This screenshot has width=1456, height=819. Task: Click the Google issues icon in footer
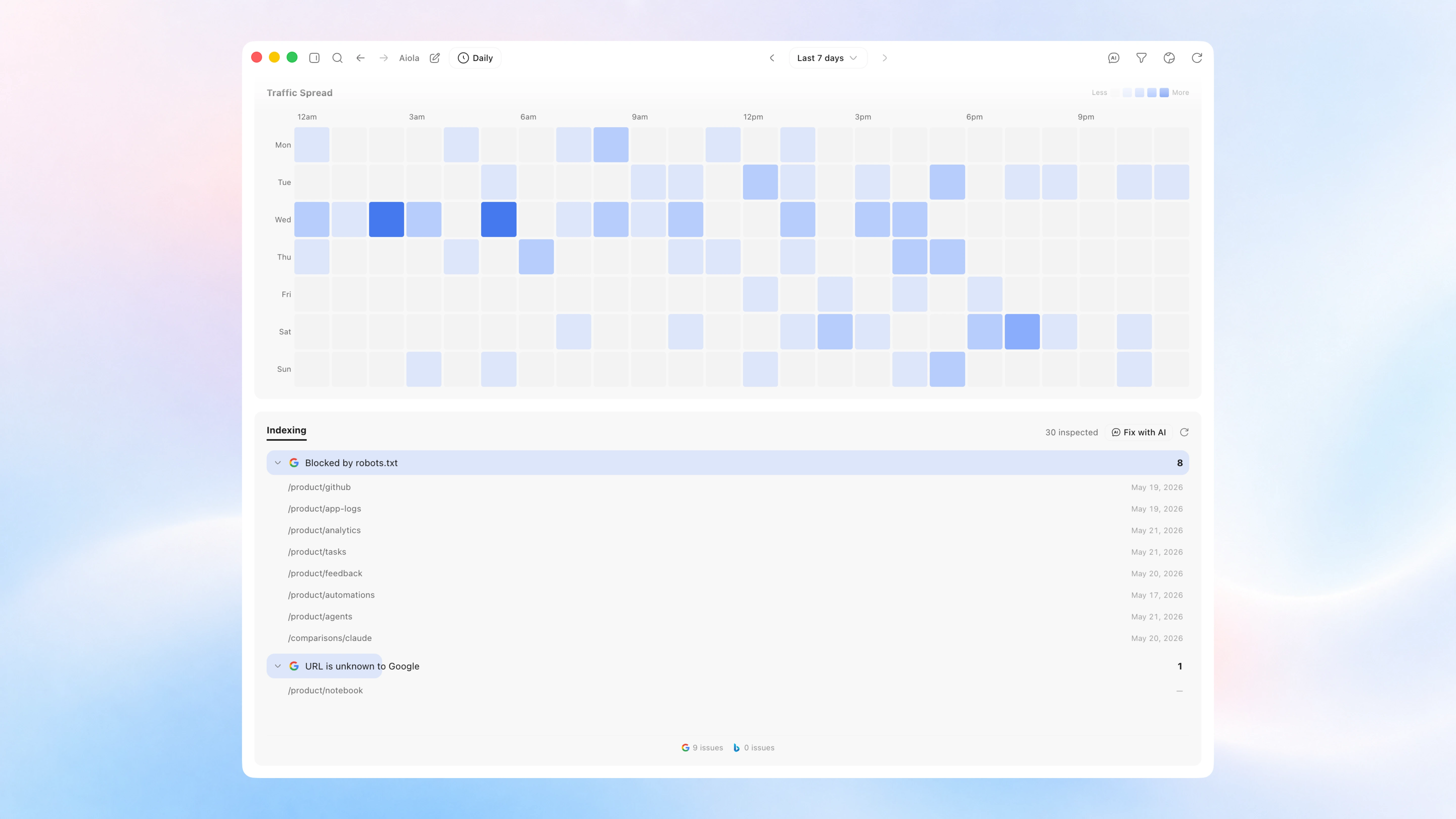(685, 747)
